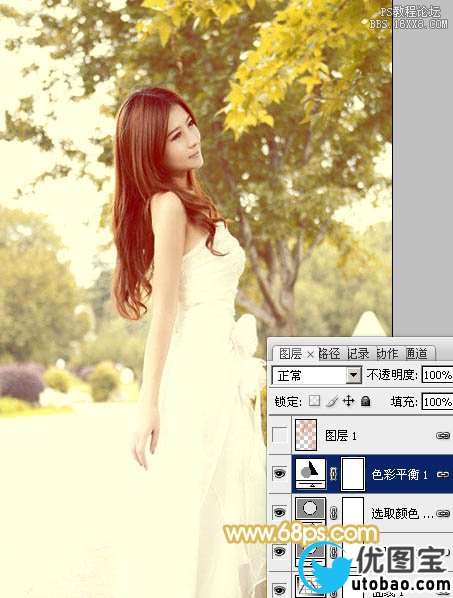The height and width of the screenshot is (598, 453).
Task: Click link icon on 图层 1 row
Action: pyautogui.click(x=442, y=436)
